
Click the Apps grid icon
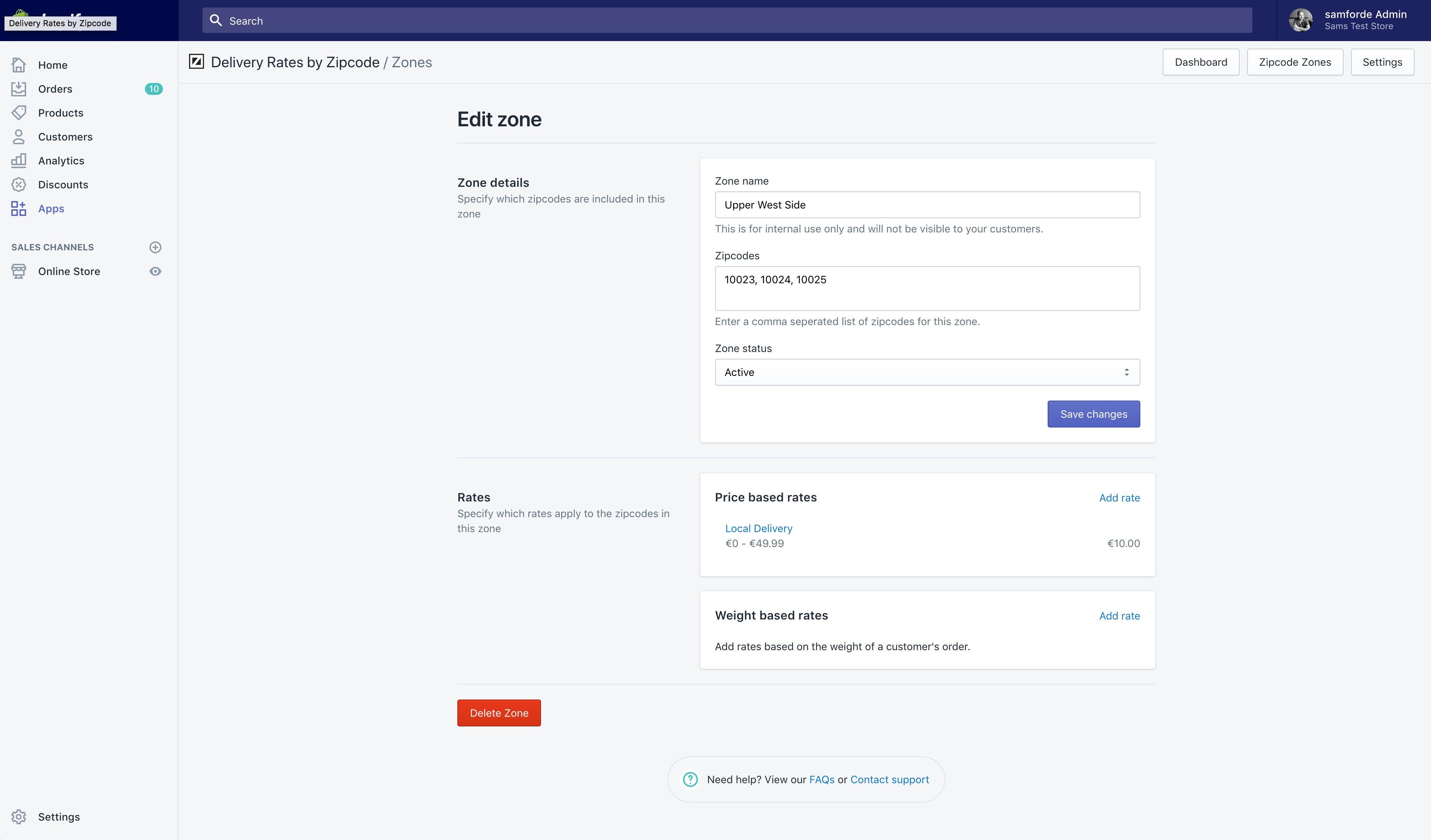click(19, 209)
